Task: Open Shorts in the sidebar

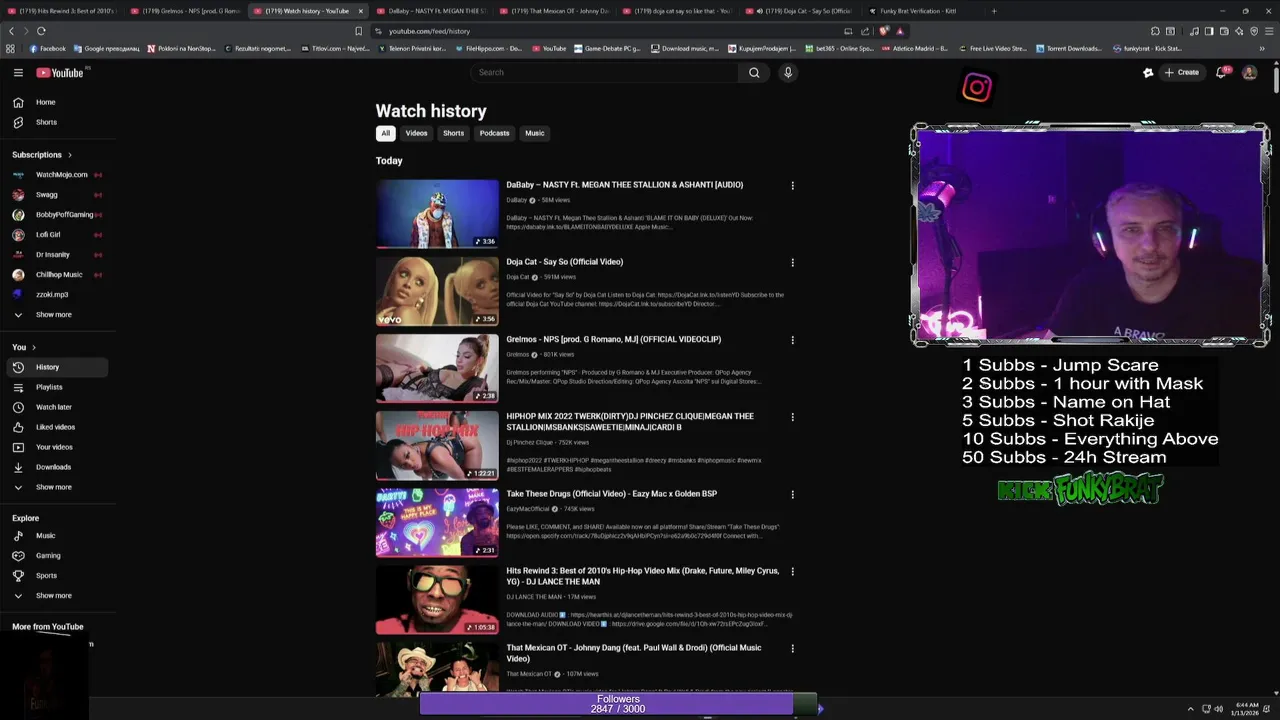Action: click(x=55, y=122)
